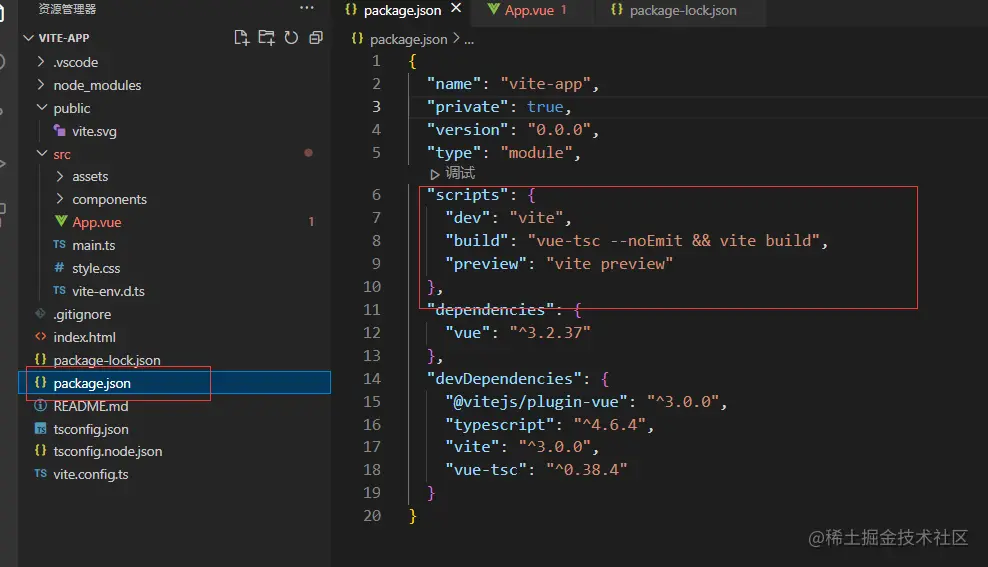Click the "^3.2.37" vue version string
The height and width of the screenshot is (567, 988).
coord(550,333)
